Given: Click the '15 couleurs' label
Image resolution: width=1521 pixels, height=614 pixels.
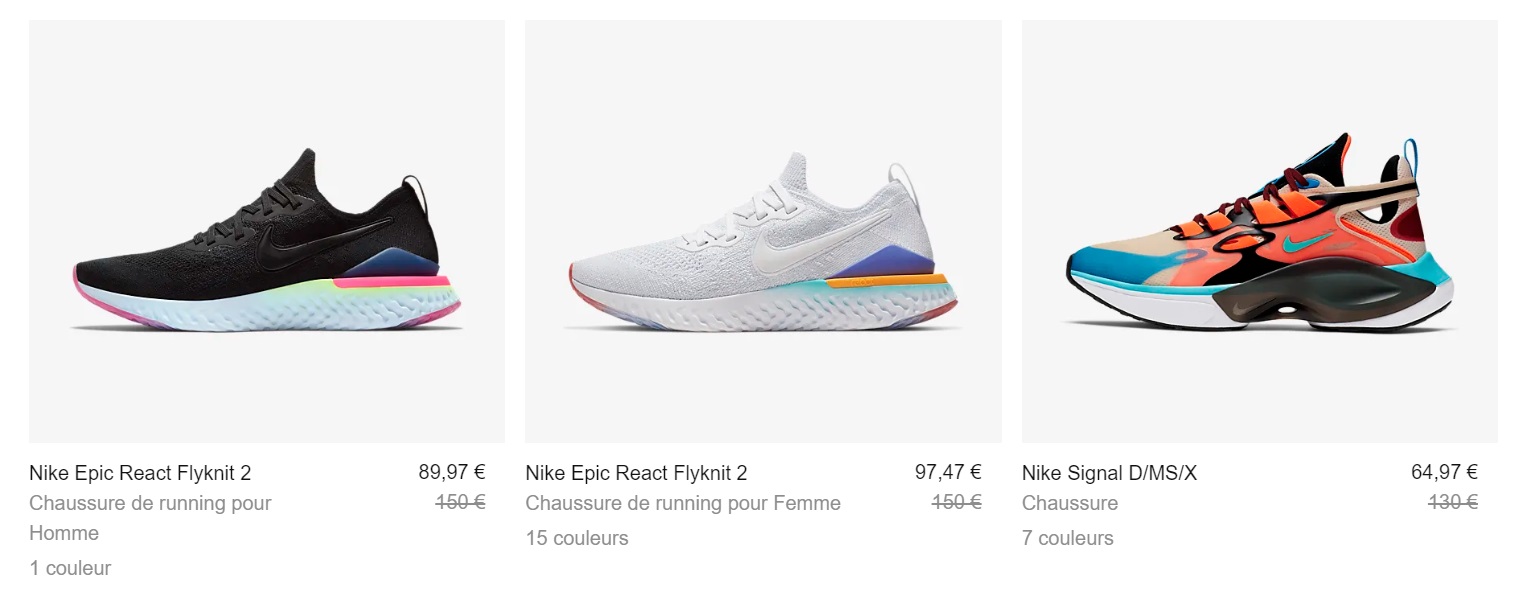Looking at the screenshot, I should [576, 538].
